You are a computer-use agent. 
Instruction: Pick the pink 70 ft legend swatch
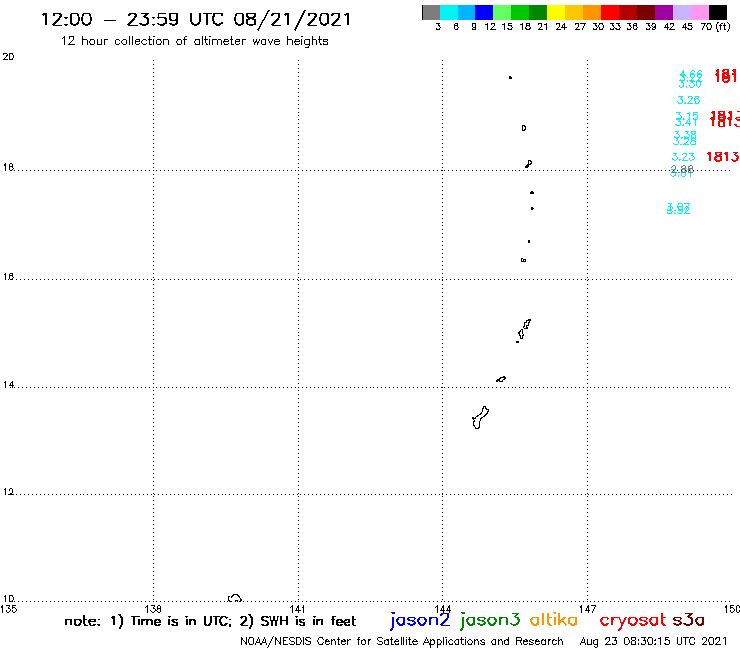[x=699, y=12]
